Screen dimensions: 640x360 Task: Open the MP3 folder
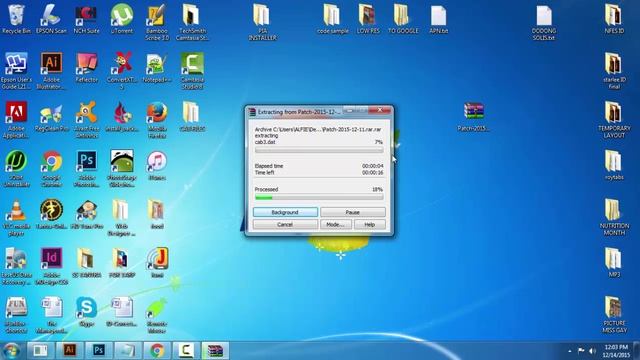click(x=614, y=263)
